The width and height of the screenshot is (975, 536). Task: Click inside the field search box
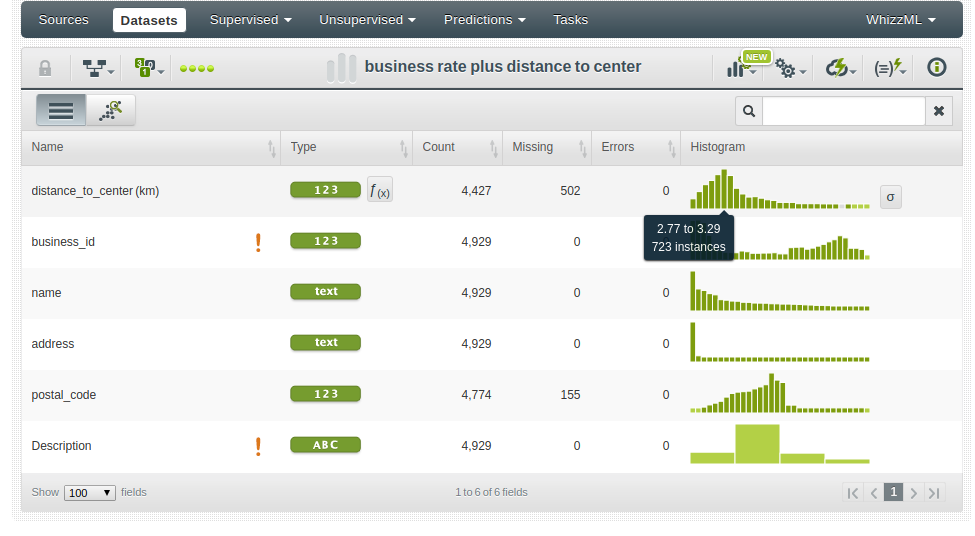tap(843, 111)
